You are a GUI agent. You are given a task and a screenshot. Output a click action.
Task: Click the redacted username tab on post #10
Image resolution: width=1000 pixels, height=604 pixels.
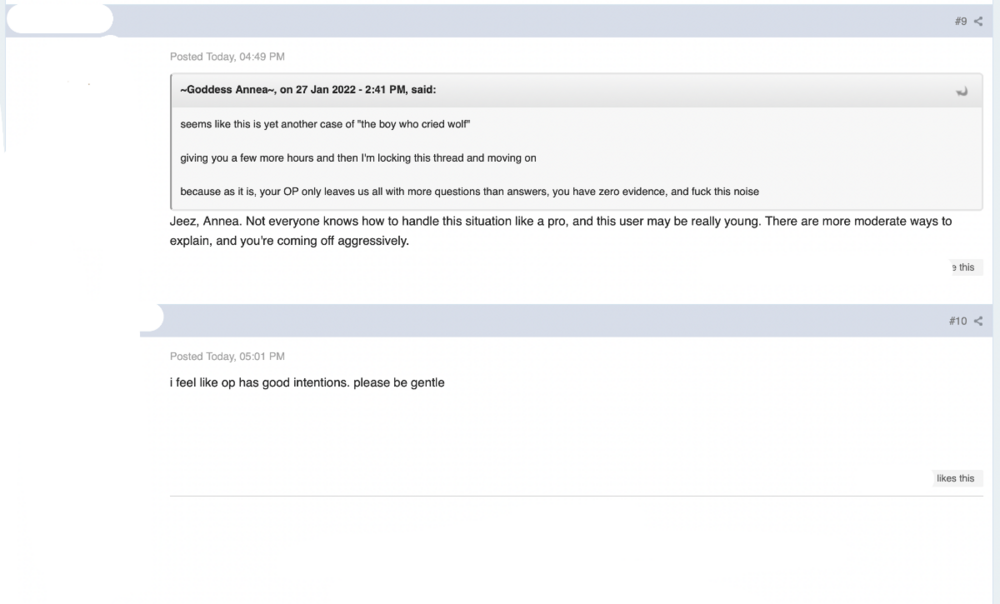tap(152, 318)
